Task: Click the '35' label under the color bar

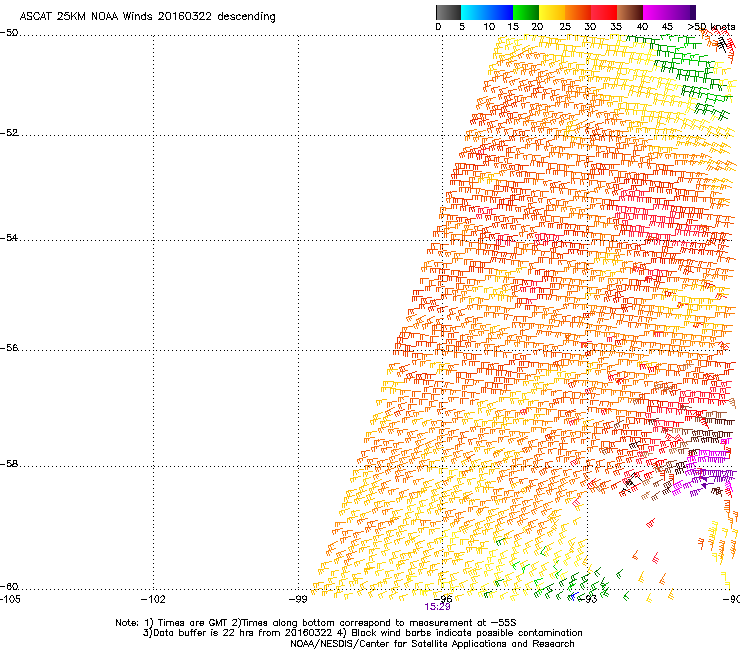Action: point(616,27)
